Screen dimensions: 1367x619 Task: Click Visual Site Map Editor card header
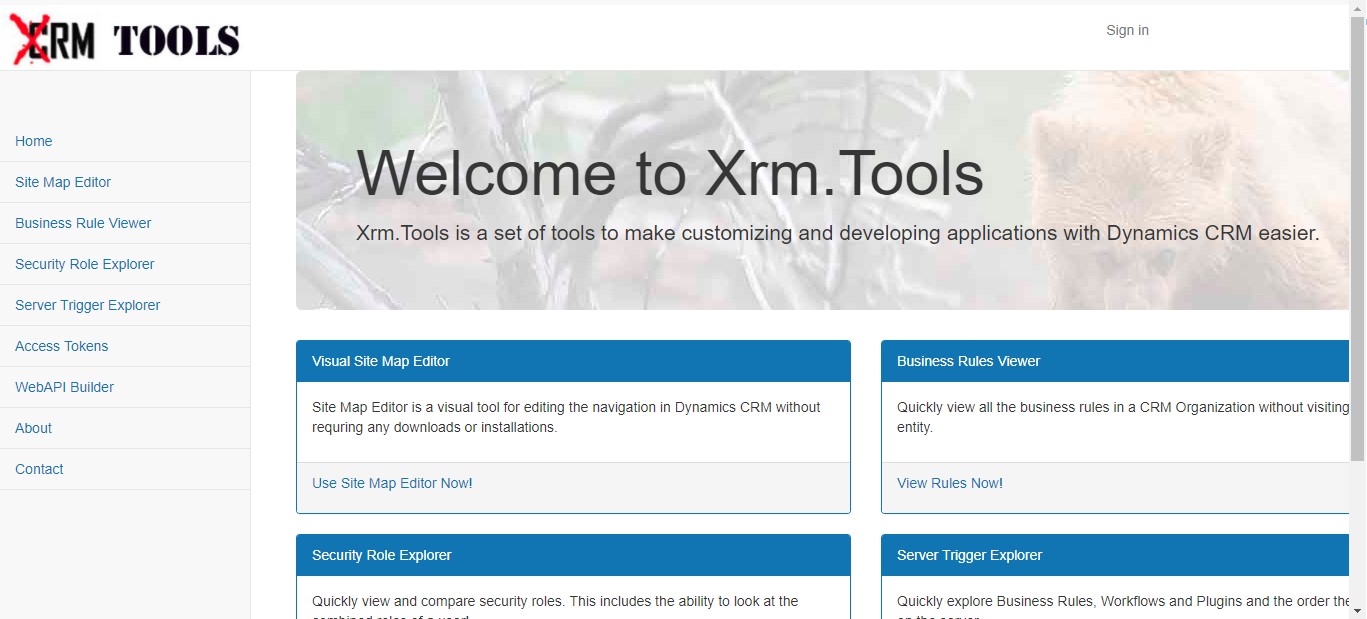pyautogui.click(x=573, y=361)
